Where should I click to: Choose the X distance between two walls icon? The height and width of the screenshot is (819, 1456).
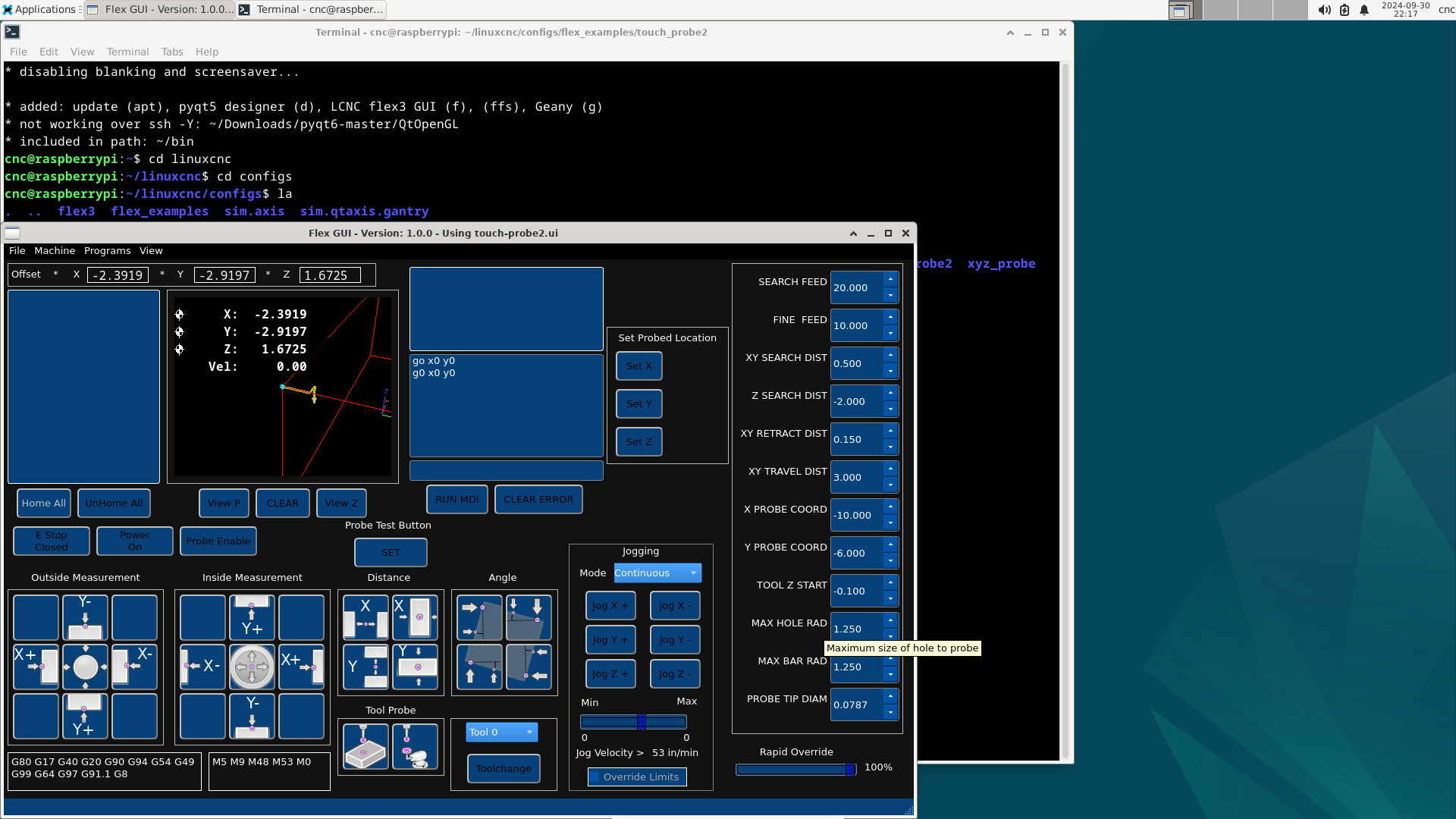click(366, 617)
